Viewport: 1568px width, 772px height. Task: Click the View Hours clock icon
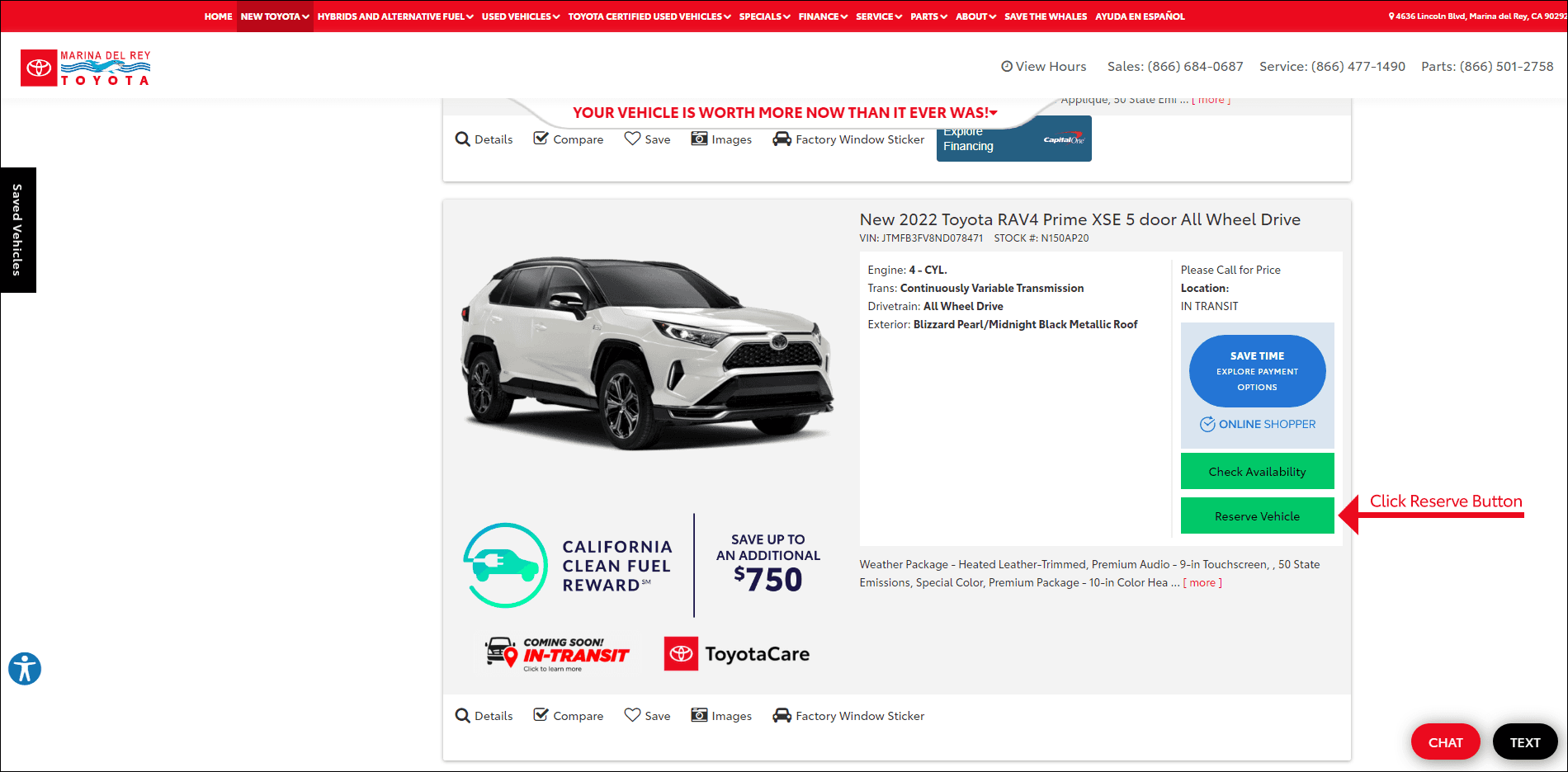tap(1006, 66)
